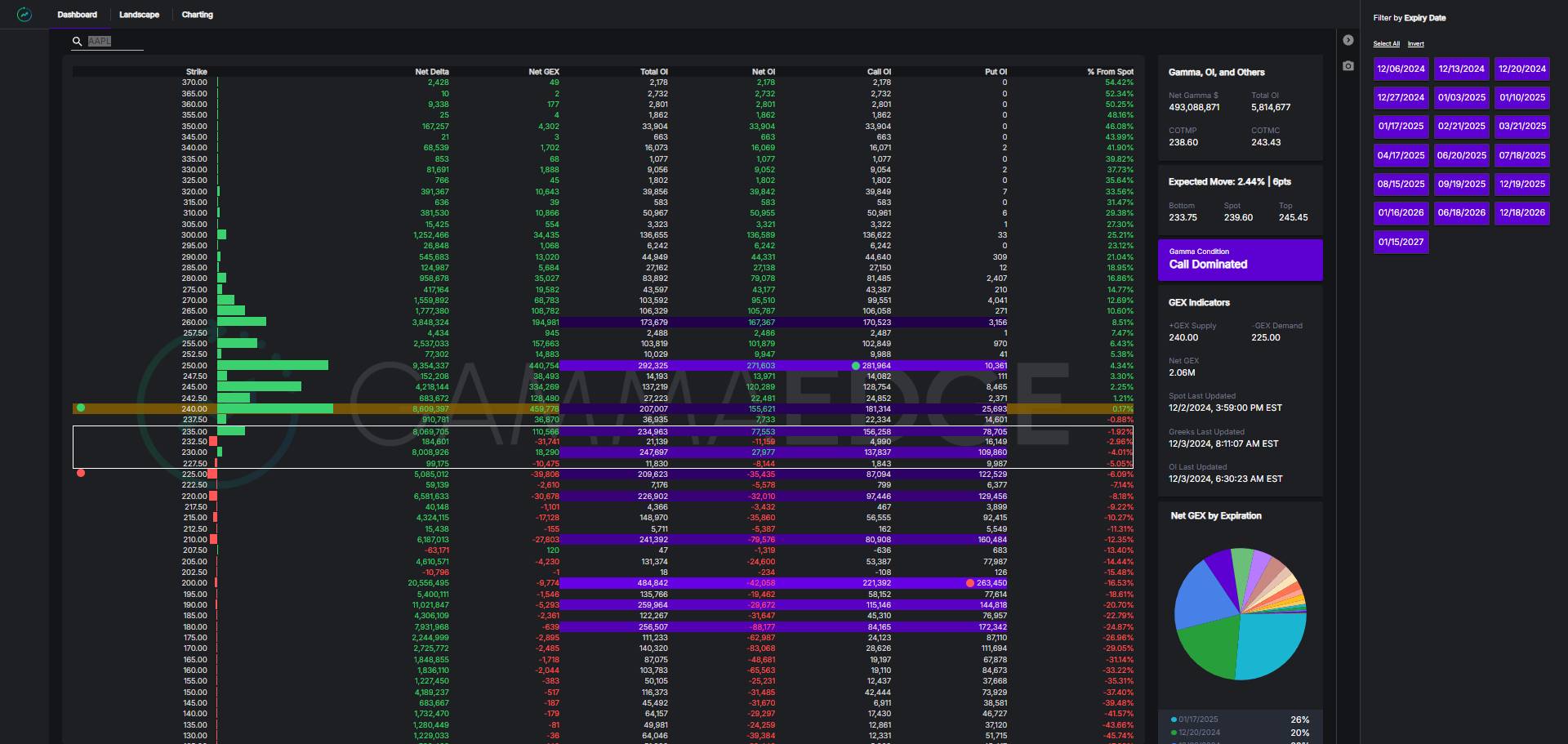
Task: Click the Invert link
Action: (x=1415, y=44)
